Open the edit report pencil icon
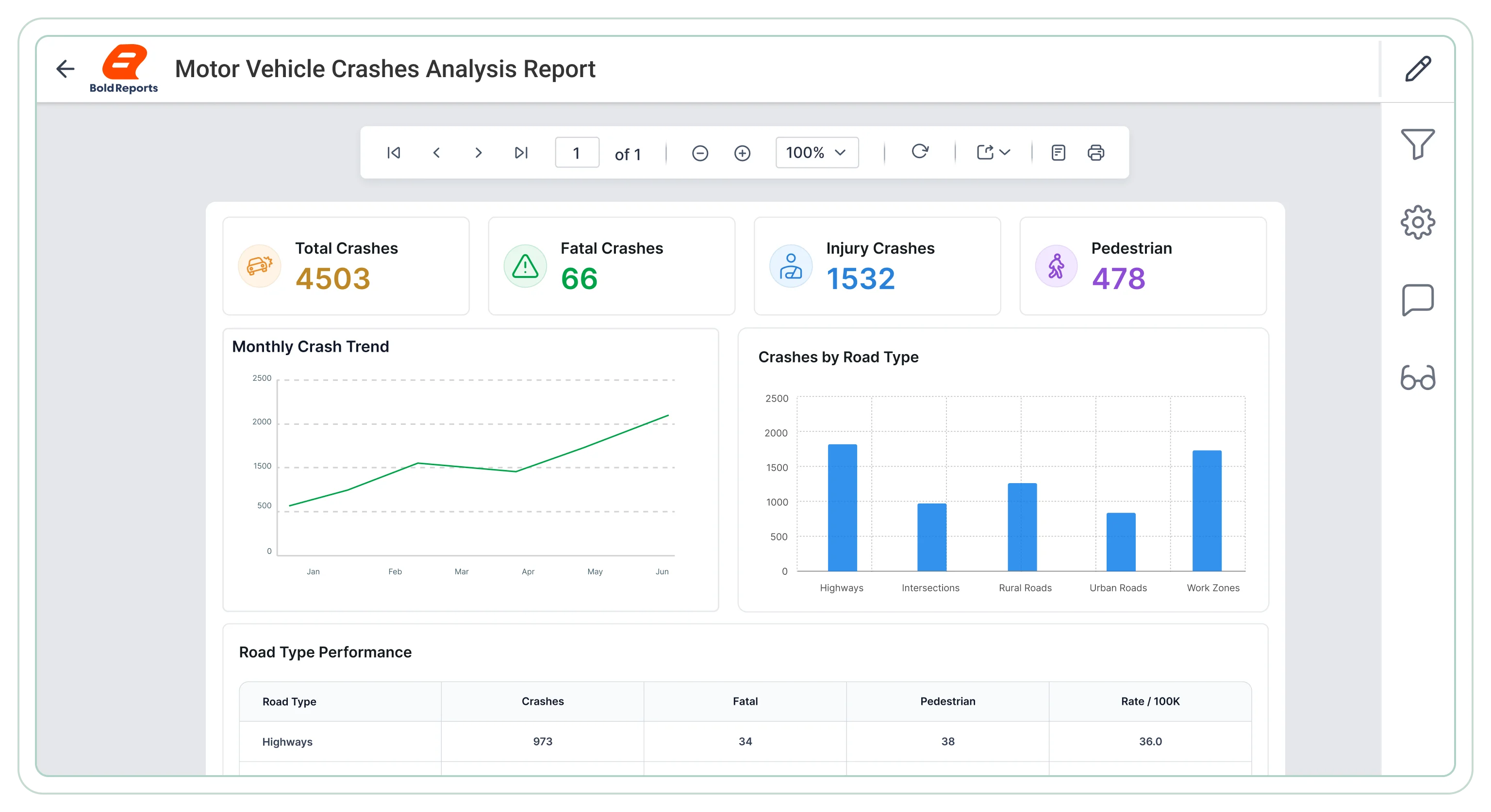This screenshot has width=1491, height=812. [1418, 69]
